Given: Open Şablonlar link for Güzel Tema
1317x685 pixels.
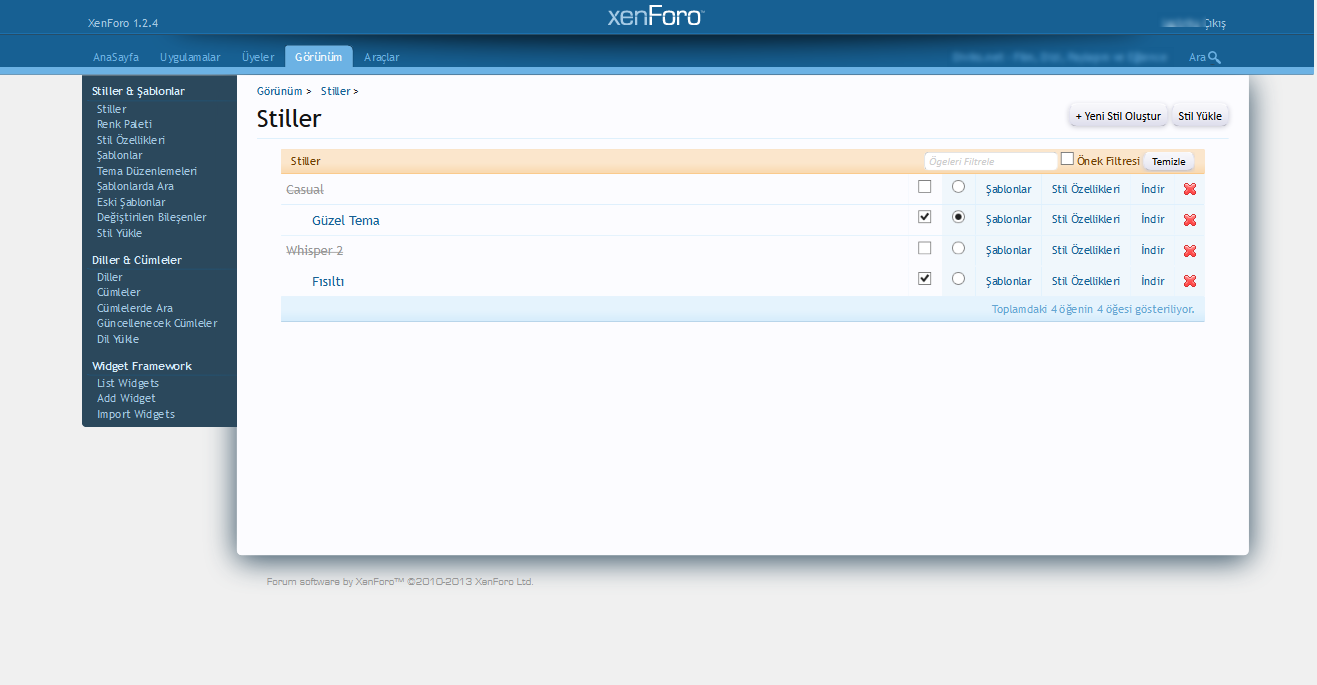Looking at the screenshot, I should pyautogui.click(x=1008, y=220).
